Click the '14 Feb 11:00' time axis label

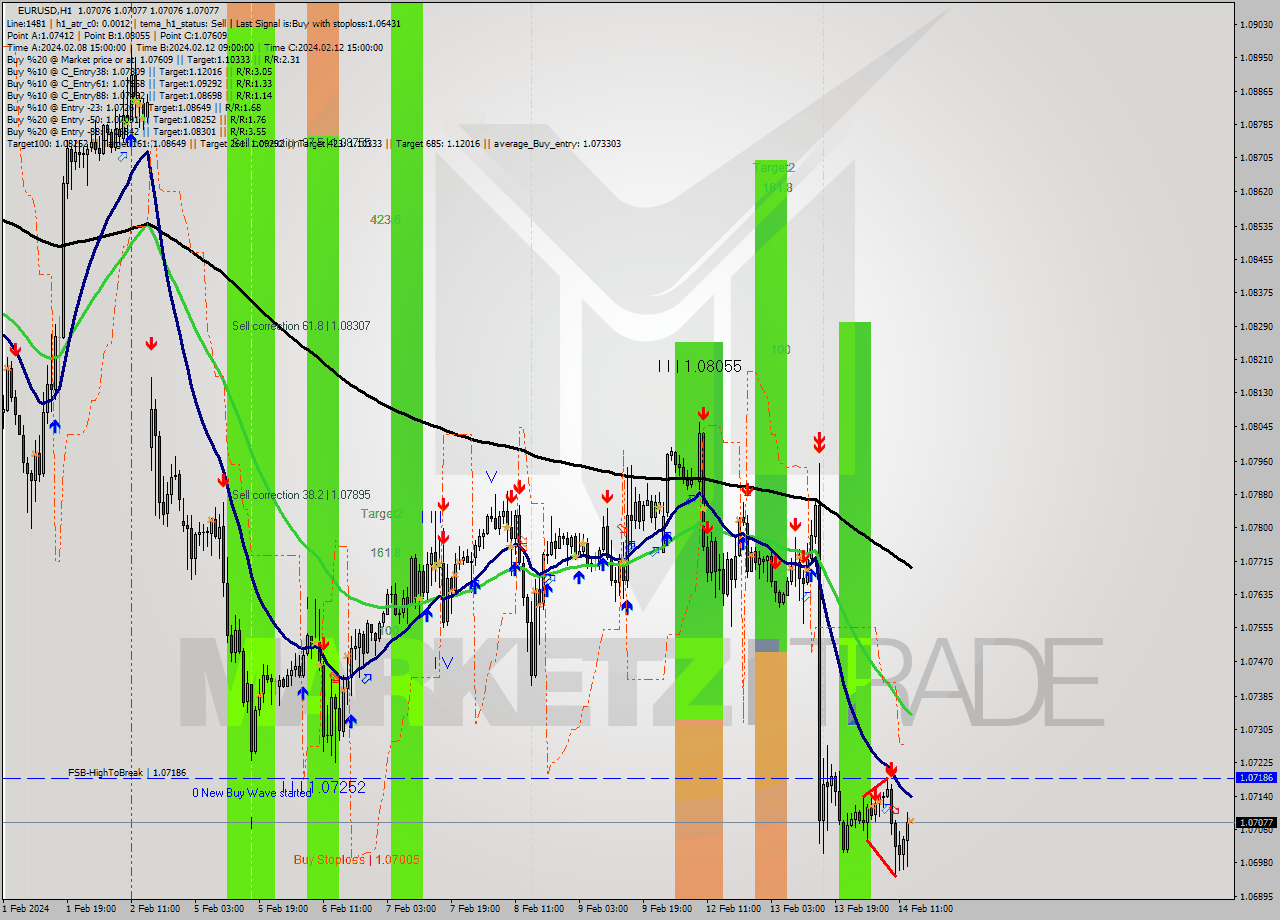[925, 909]
